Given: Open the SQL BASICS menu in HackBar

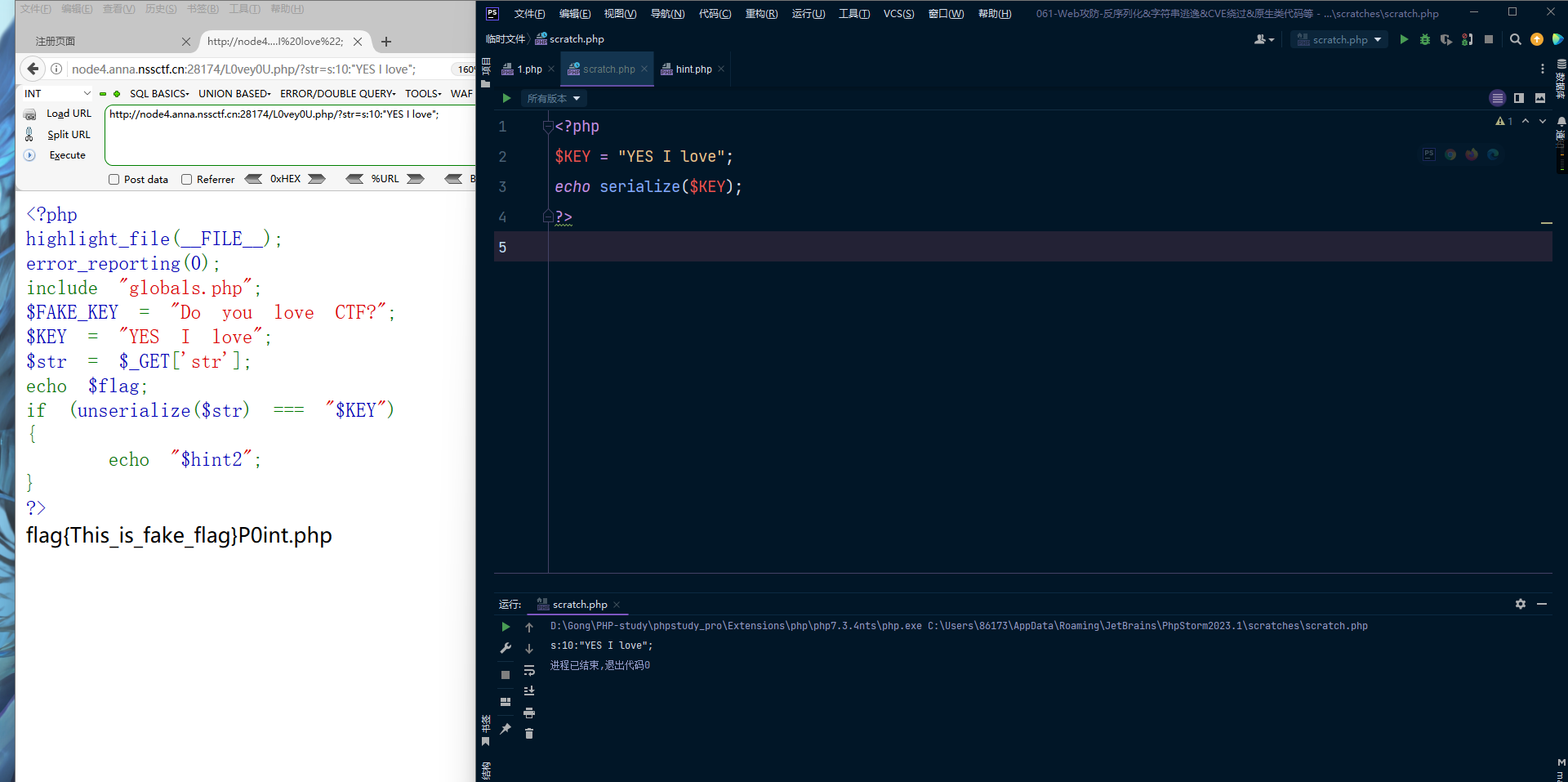Looking at the screenshot, I should pyautogui.click(x=159, y=93).
